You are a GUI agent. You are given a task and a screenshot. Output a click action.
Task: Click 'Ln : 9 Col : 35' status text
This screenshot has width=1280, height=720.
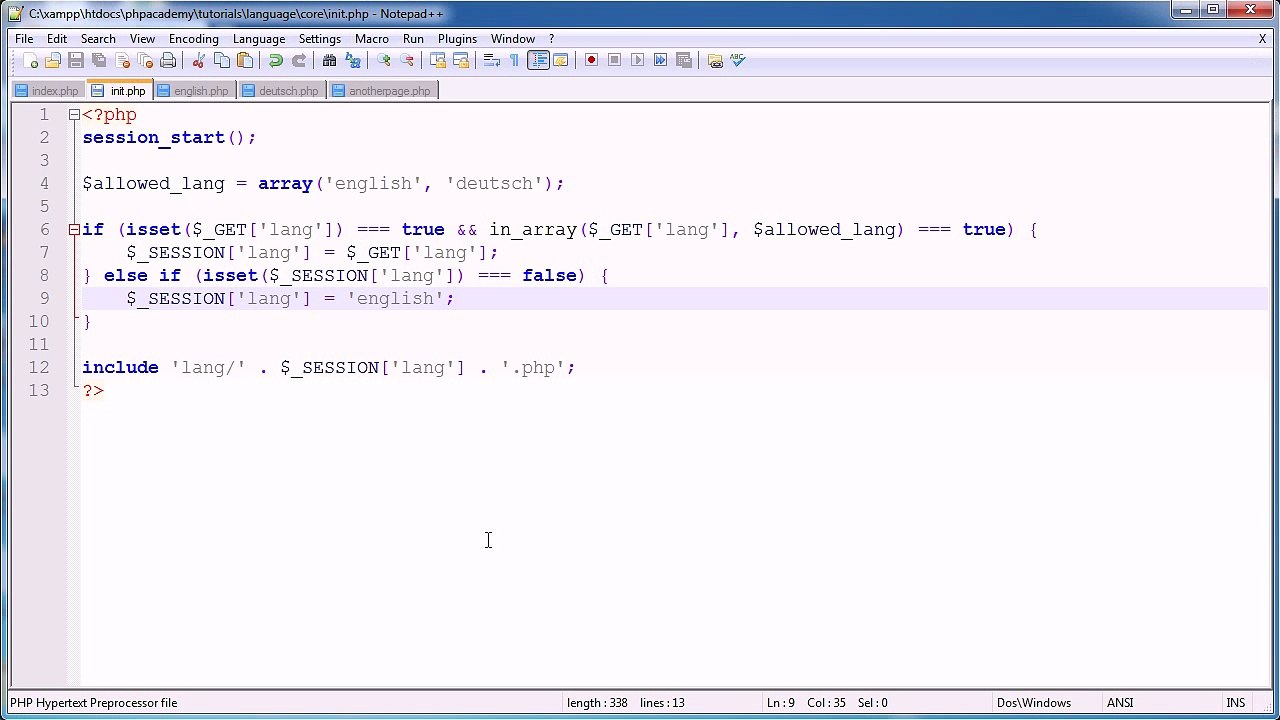tap(806, 703)
